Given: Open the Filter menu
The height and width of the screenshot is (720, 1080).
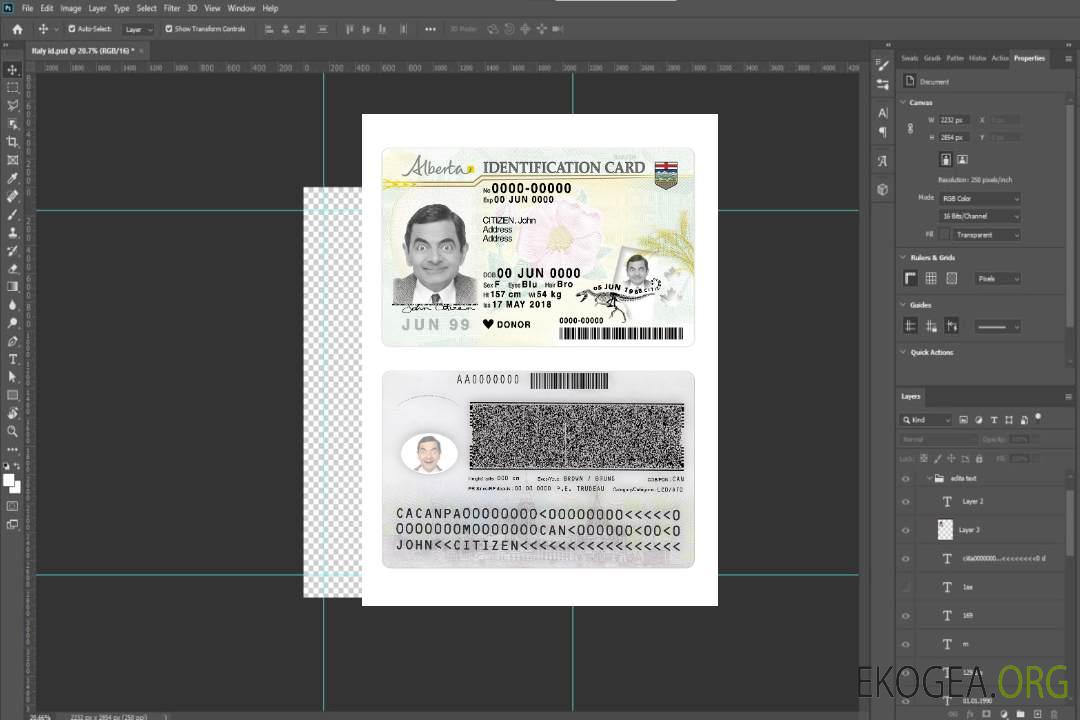Looking at the screenshot, I should pos(172,8).
